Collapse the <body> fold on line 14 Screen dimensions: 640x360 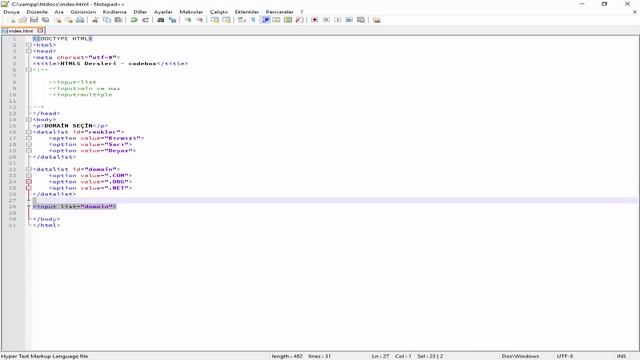[29, 120]
